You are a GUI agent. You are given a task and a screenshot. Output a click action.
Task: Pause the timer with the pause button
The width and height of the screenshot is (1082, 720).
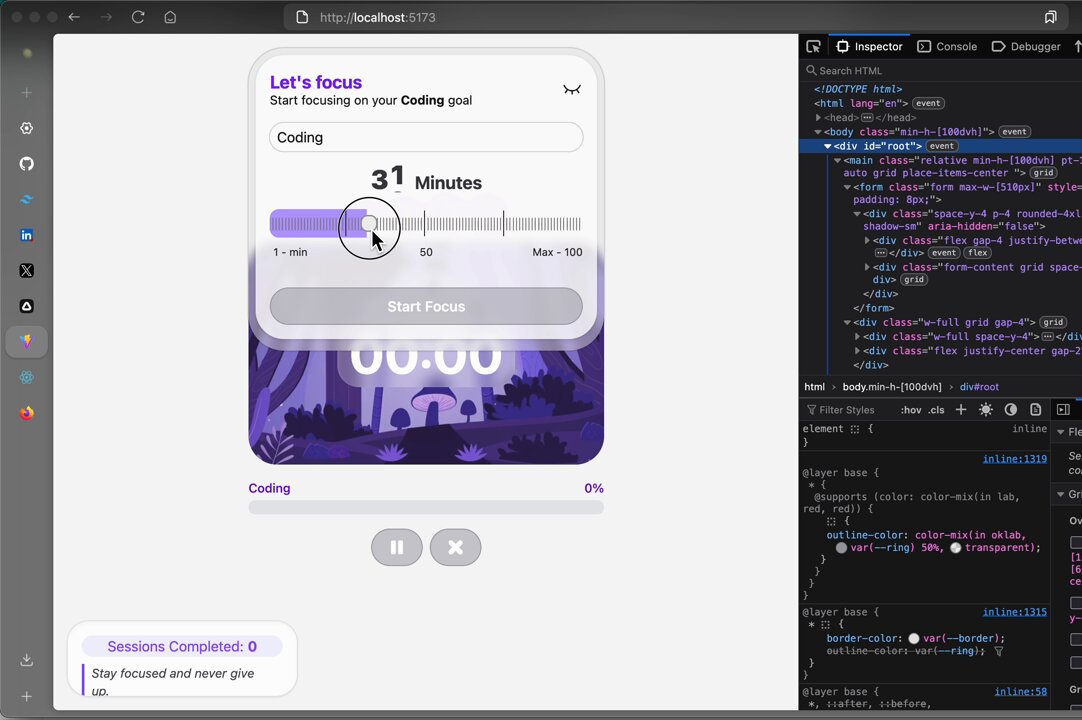coord(397,547)
